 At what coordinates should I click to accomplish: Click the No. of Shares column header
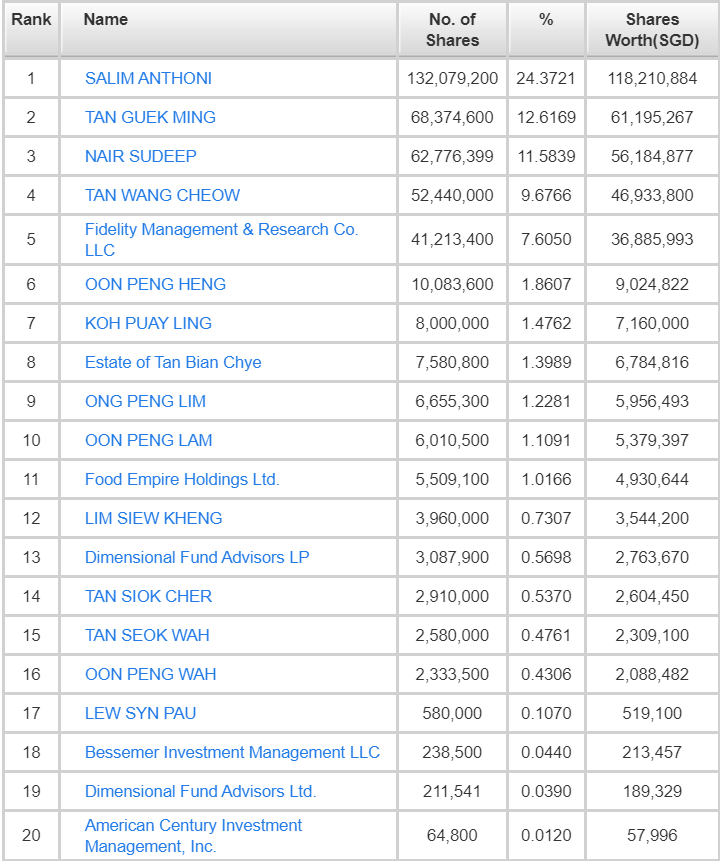(x=452, y=30)
